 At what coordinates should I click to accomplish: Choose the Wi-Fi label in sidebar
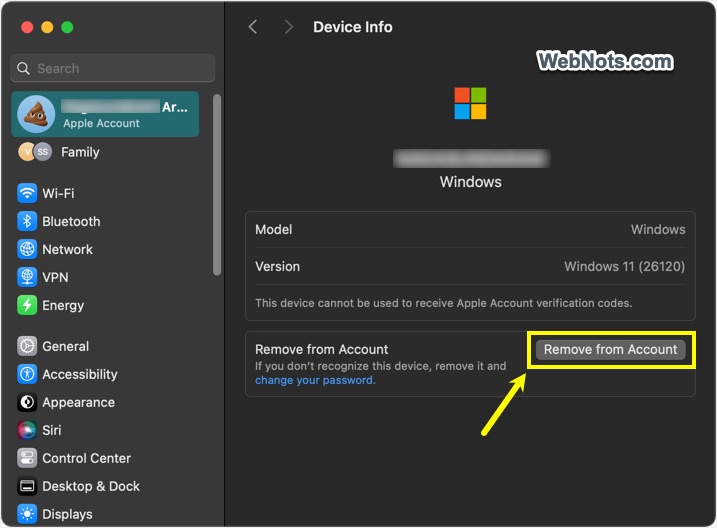pos(58,193)
